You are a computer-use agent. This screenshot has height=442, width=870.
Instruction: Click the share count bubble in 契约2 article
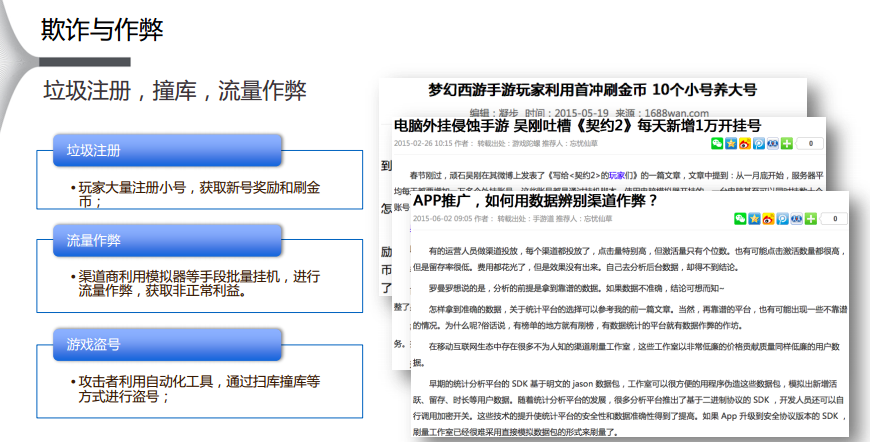click(810, 144)
